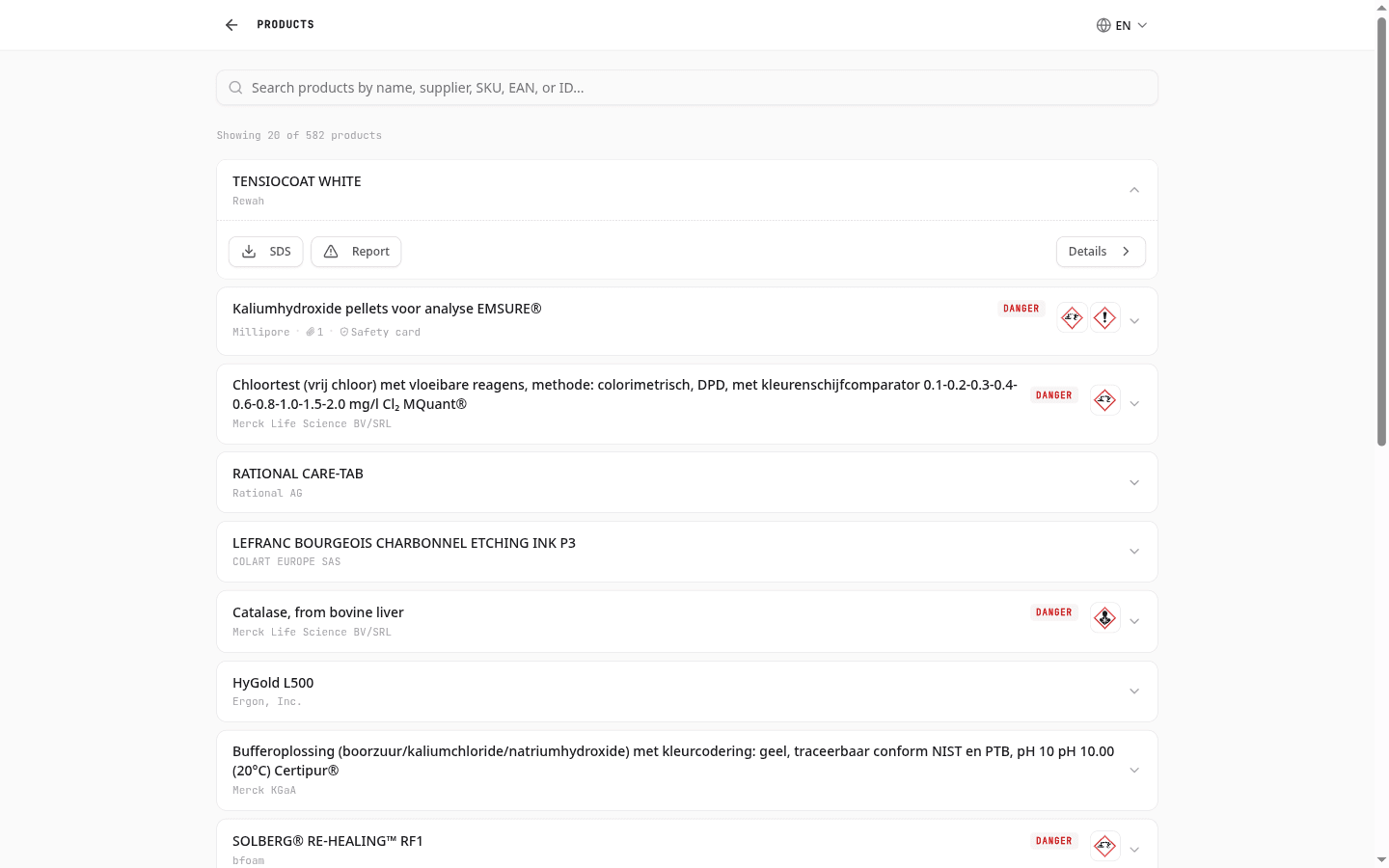Click the exclamation mark hazard pictogram on Kaliumhydroxide row
1389x868 pixels.
tap(1105, 317)
